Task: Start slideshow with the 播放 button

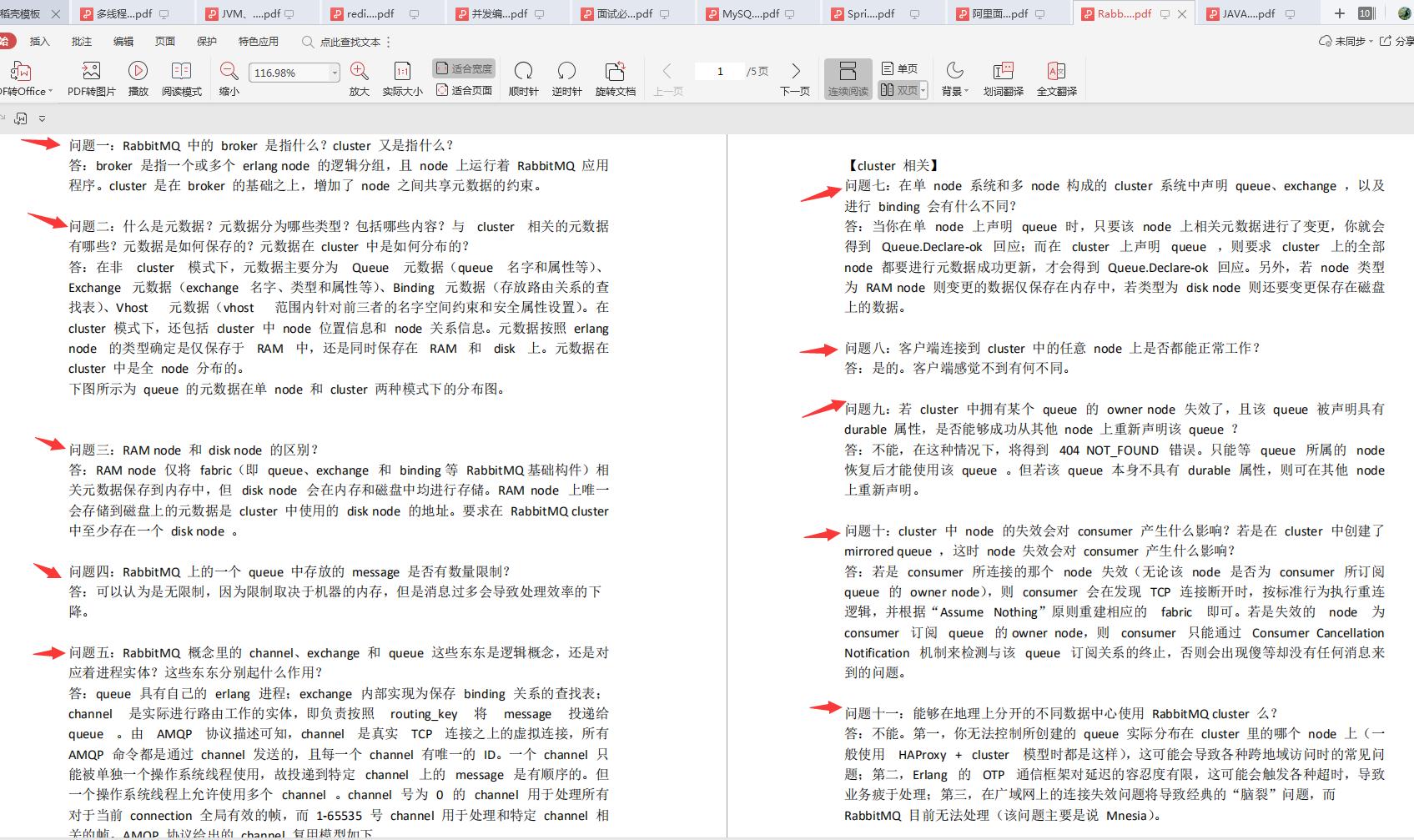Action: [138, 79]
